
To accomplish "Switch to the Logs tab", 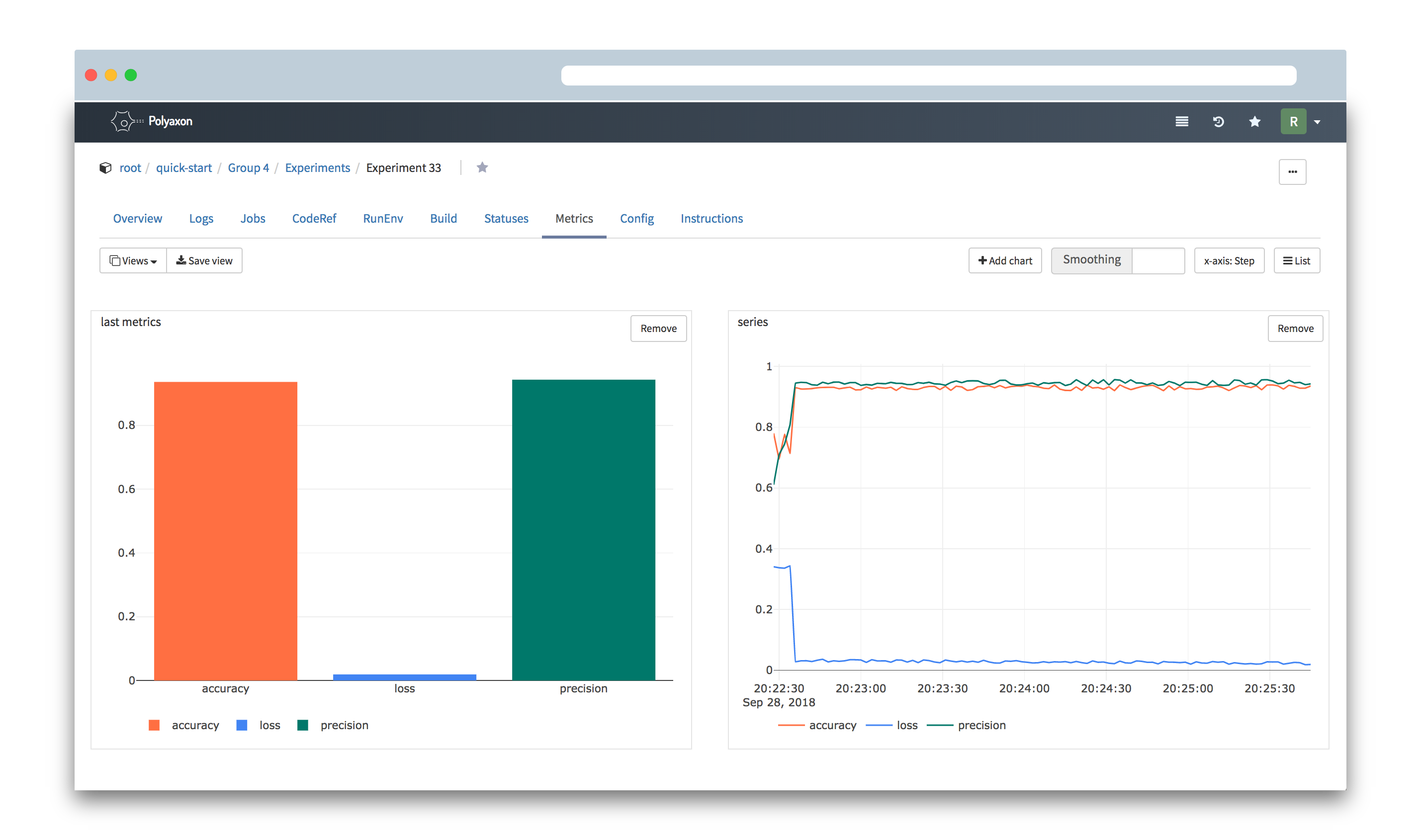I will coord(201,219).
